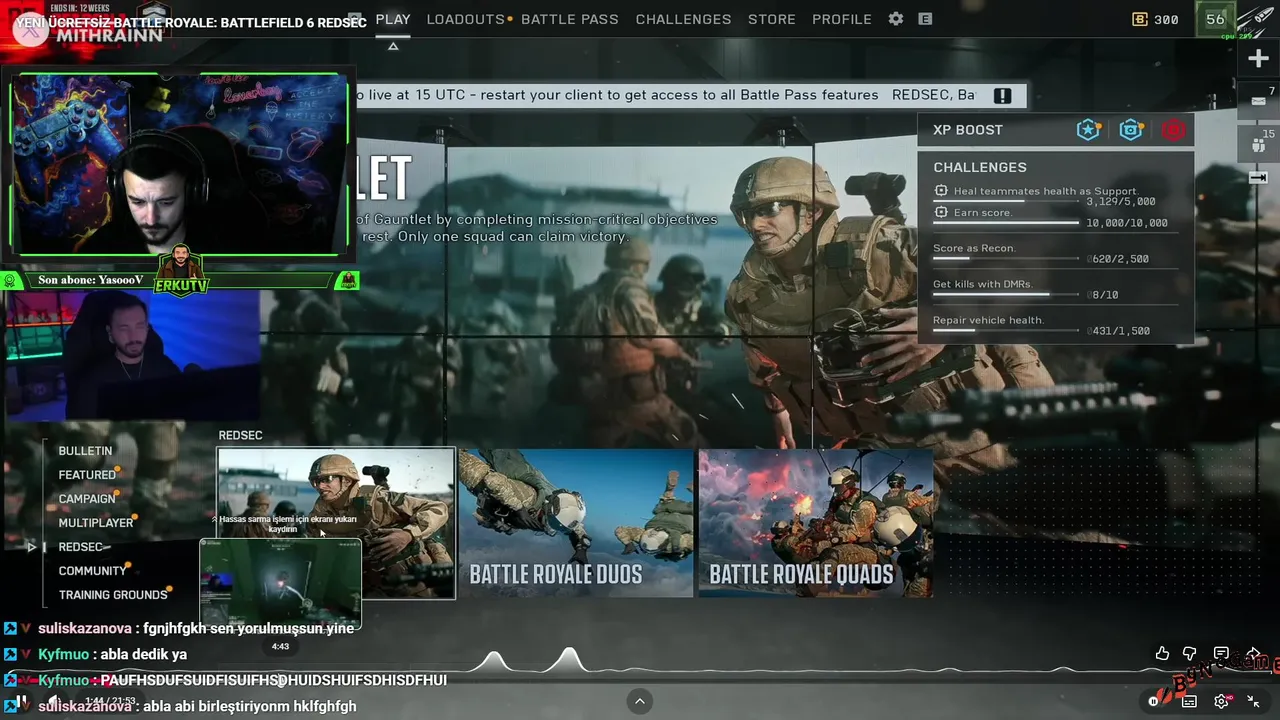
Task: Click the XP BOOST panel label
Action: pyautogui.click(x=967, y=130)
